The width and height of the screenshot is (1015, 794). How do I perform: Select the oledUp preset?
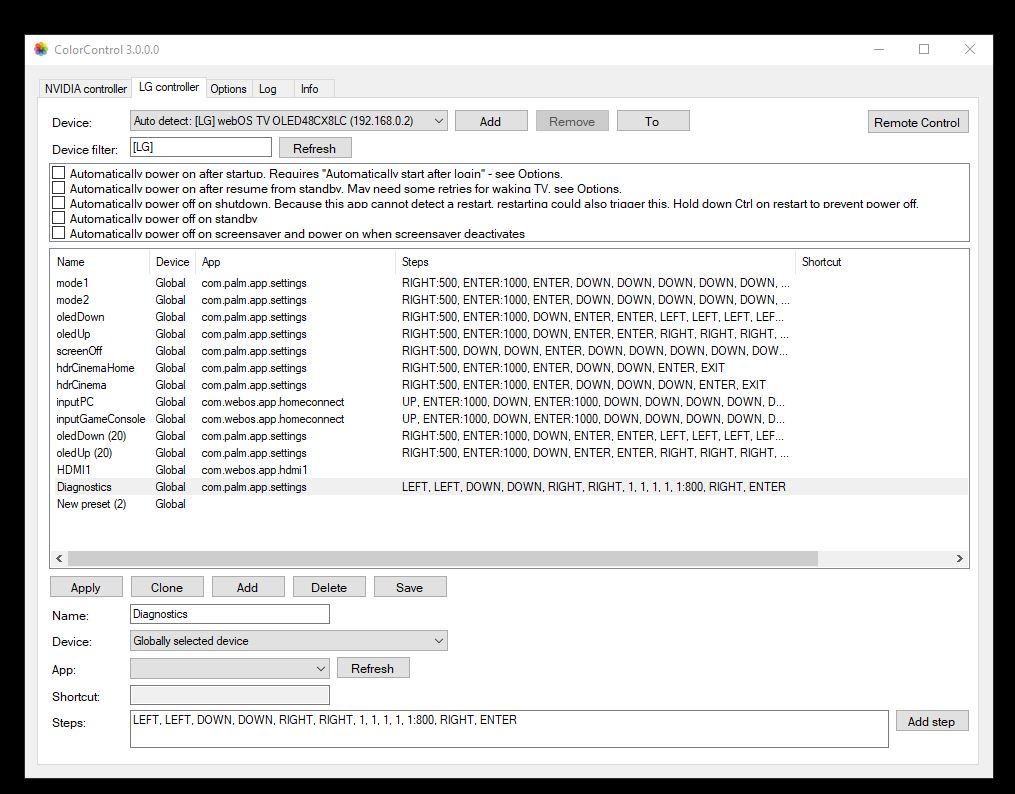coord(509,334)
